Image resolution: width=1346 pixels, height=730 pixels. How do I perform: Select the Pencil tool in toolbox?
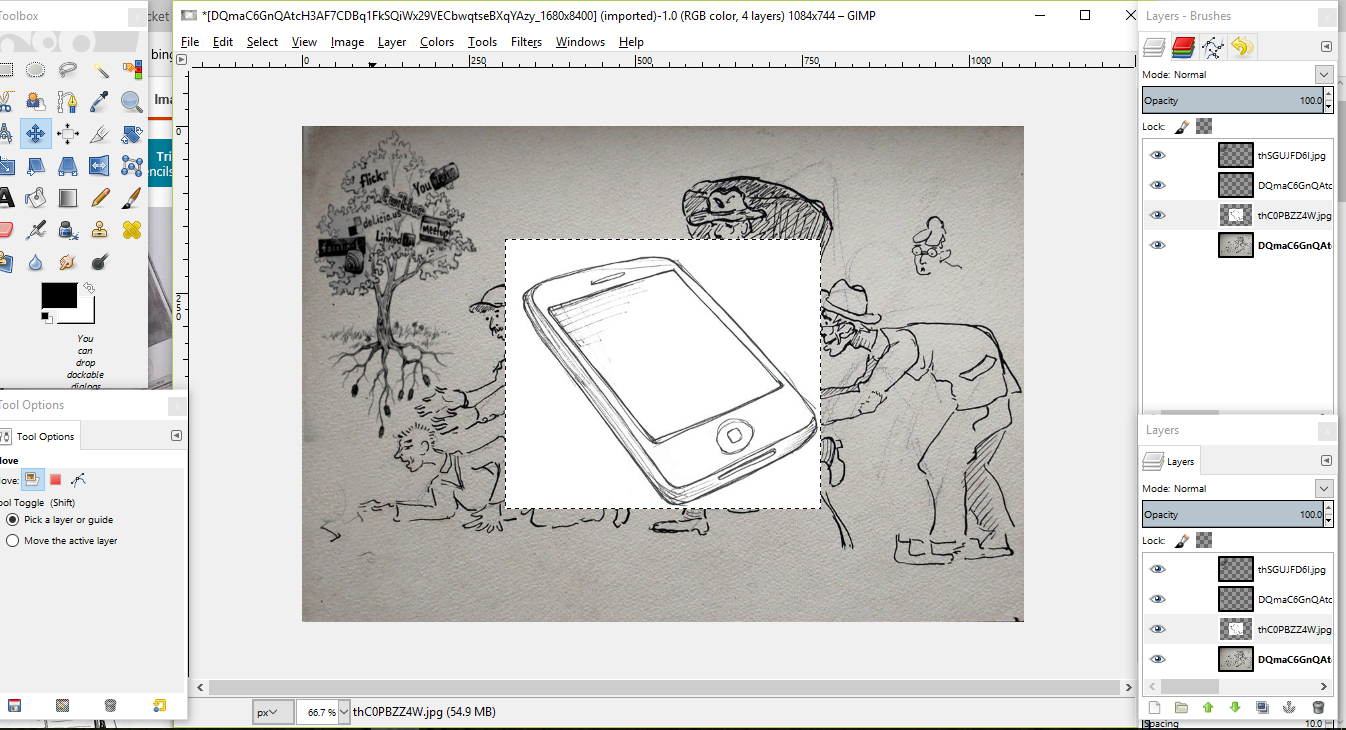[100, 197]
